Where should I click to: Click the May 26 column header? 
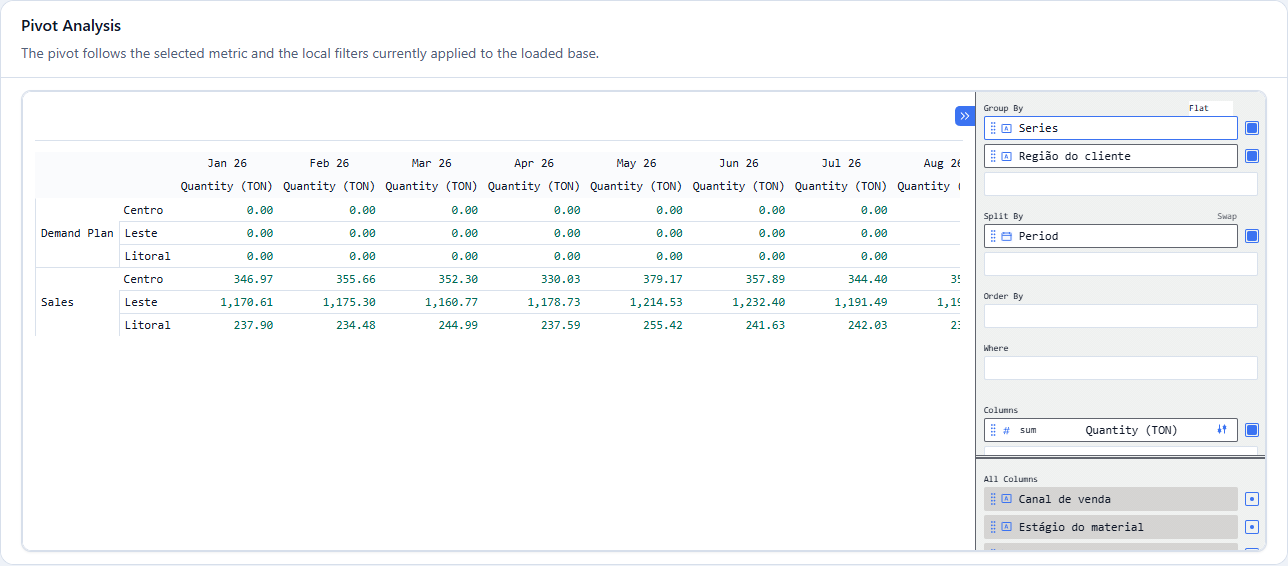pyautogui.click(x=636, y=163)
